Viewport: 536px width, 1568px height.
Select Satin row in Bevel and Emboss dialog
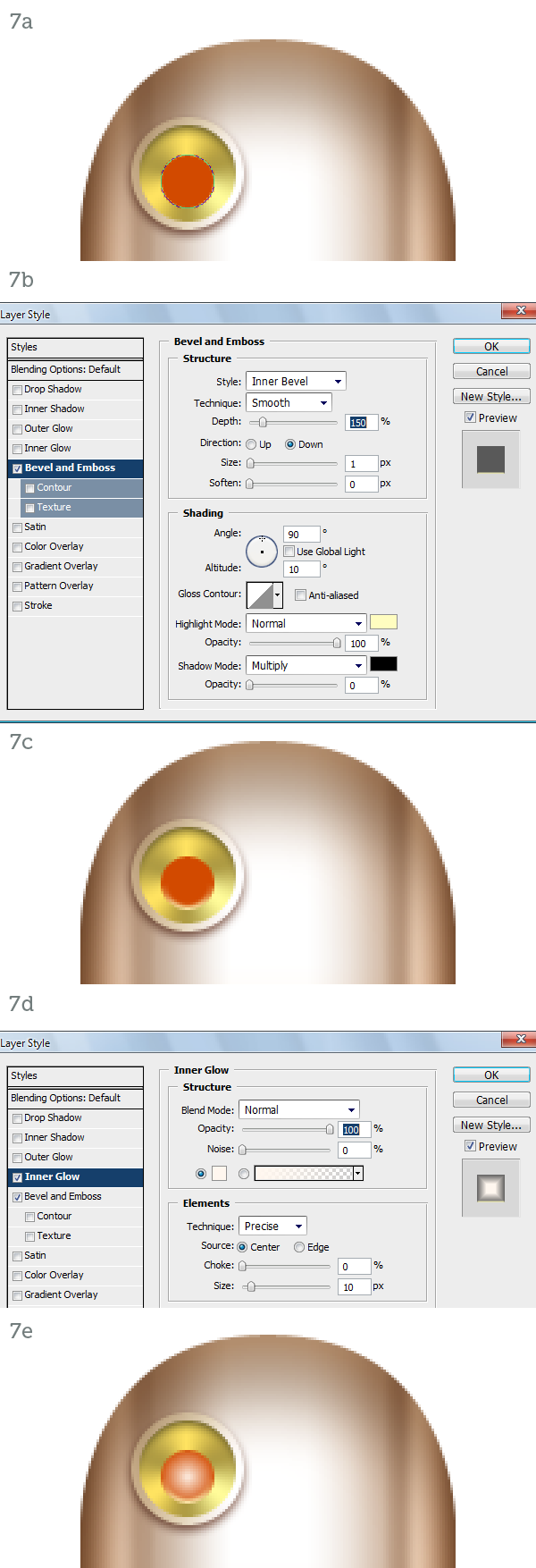(75, 527)
